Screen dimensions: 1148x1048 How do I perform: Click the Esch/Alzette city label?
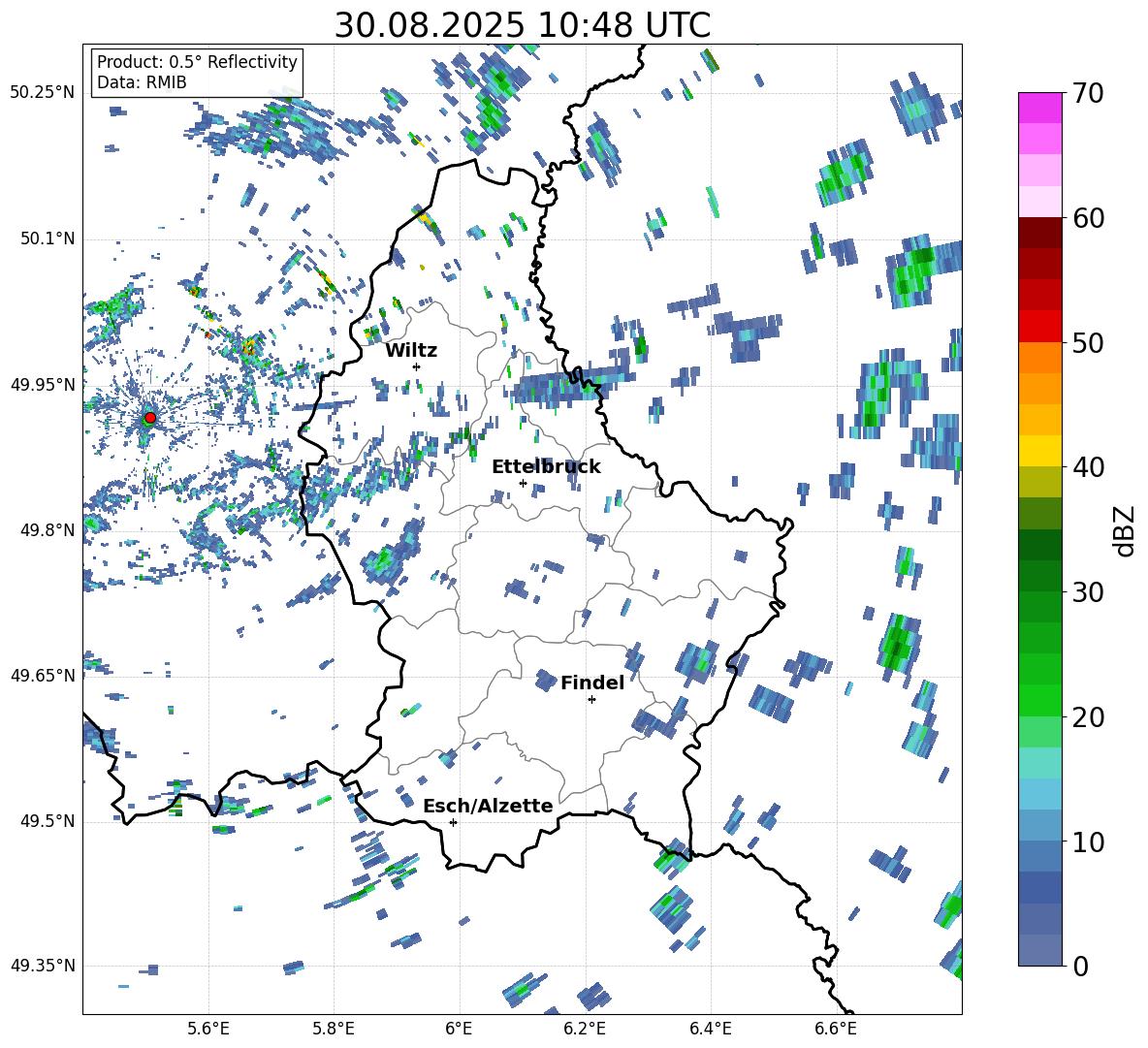(488, 806)
